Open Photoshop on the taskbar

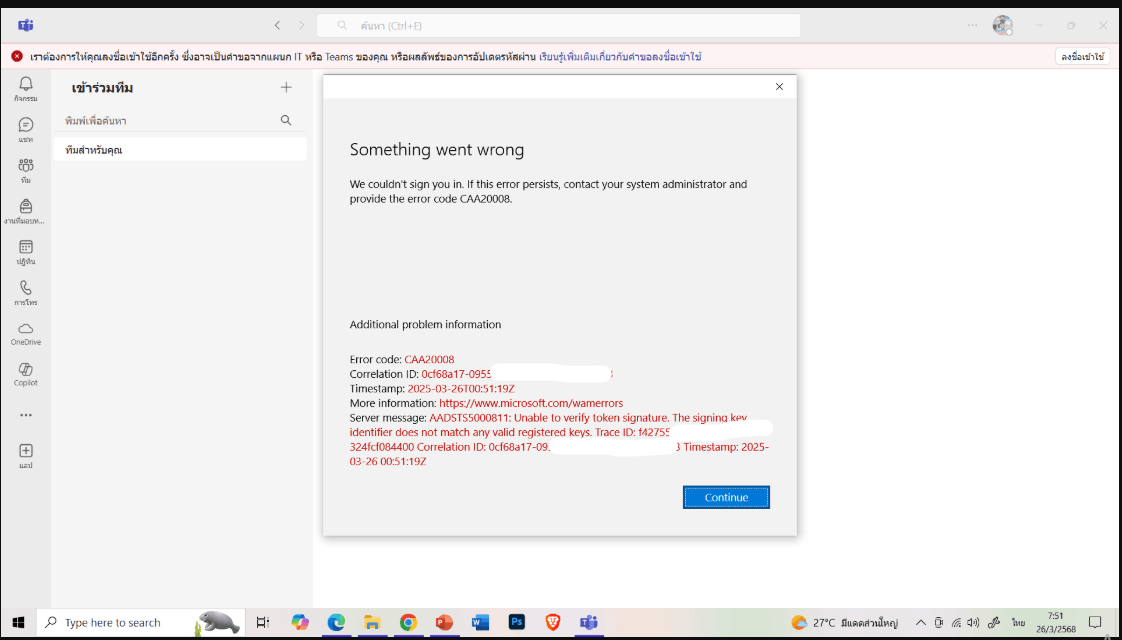point(517,622)
